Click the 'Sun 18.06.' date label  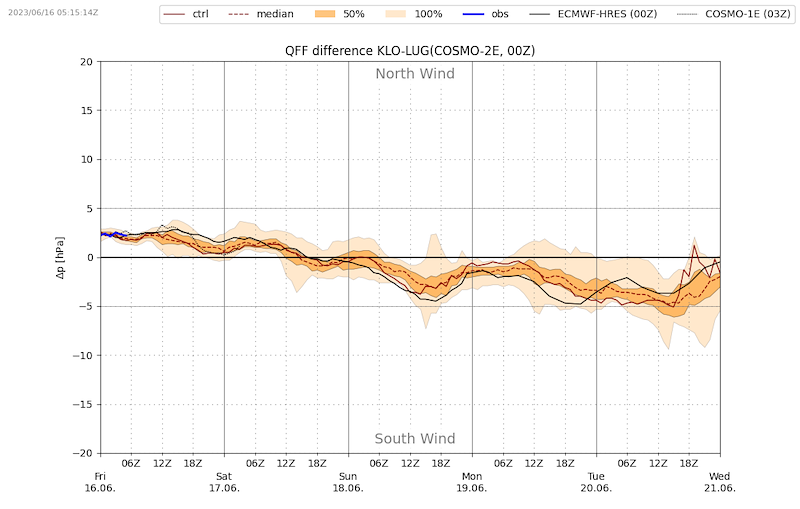(348, 482)
